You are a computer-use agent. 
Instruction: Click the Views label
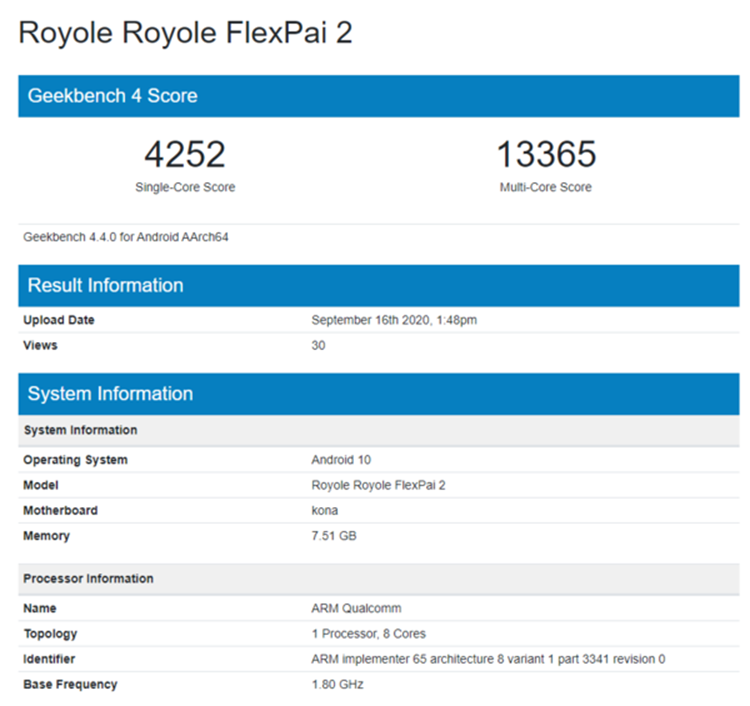click(41, 345)
